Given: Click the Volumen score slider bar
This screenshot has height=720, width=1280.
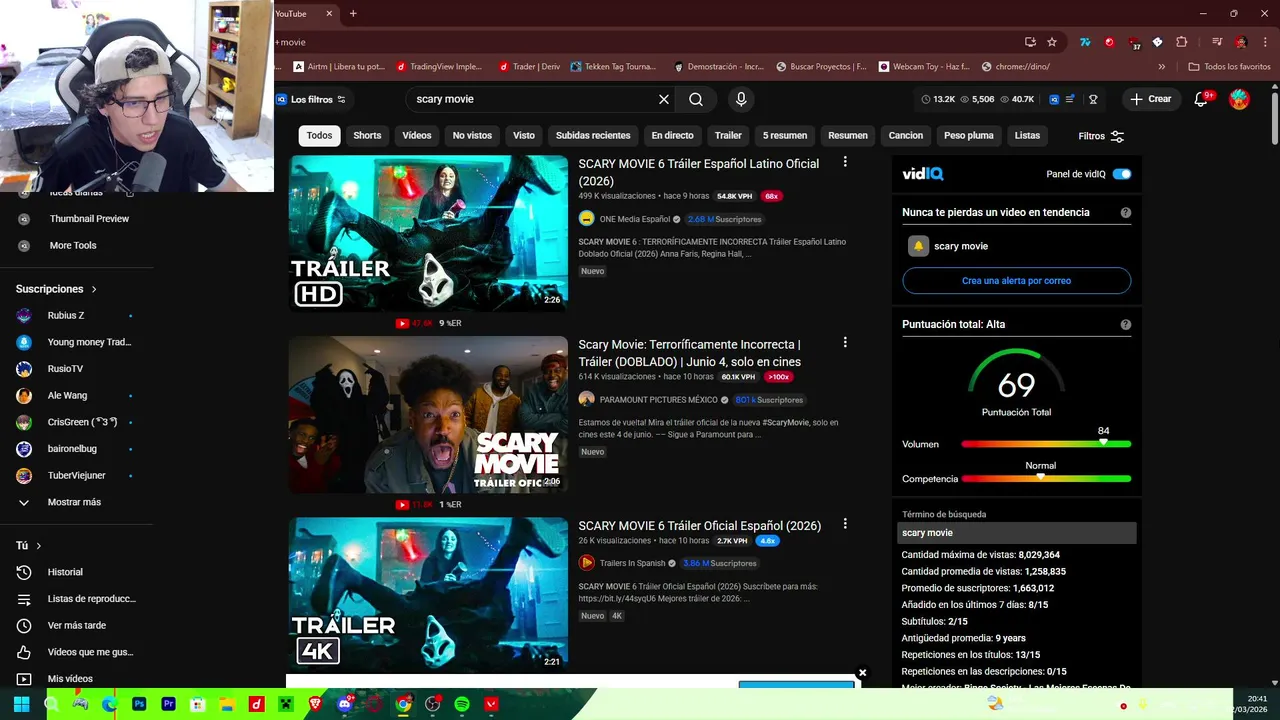Looking at the screenshot, I should click(x=1046, y=444).
